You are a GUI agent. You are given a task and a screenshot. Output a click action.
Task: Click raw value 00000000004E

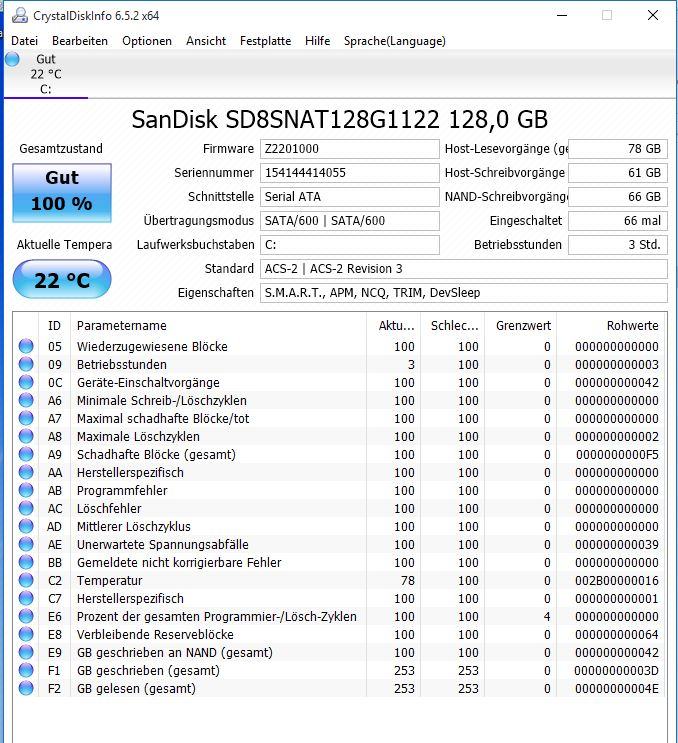617,689
